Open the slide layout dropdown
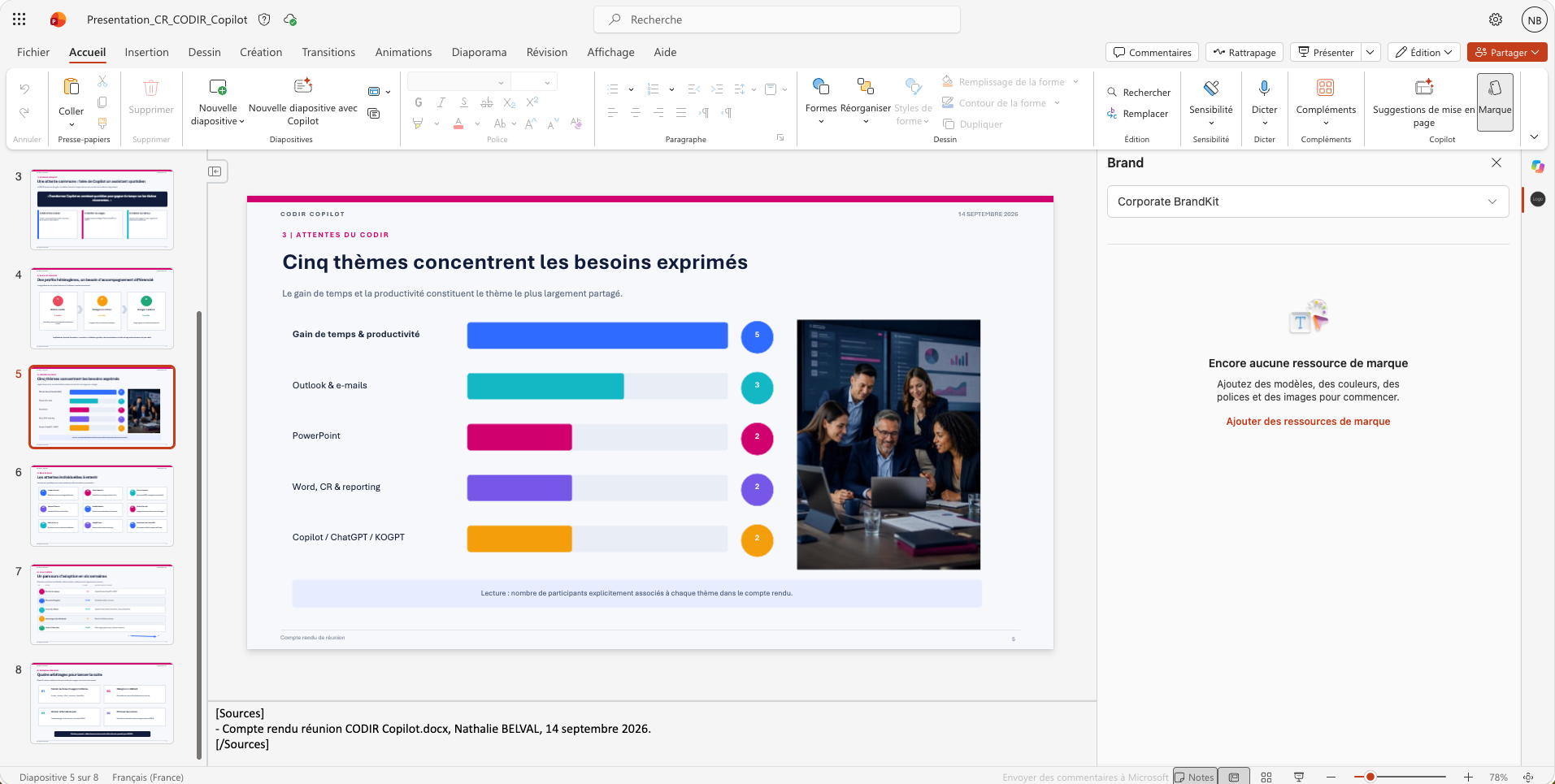Viewport: 1555px width, 784px height. 379,92
